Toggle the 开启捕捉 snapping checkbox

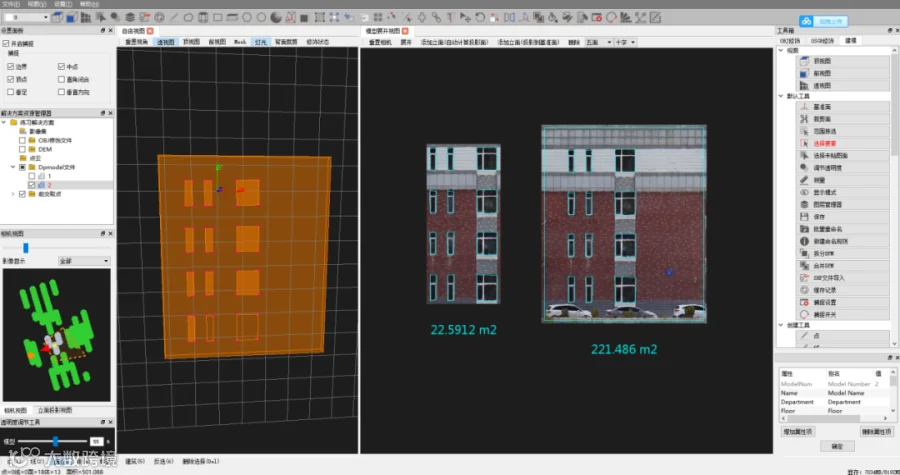coord(6,44)
